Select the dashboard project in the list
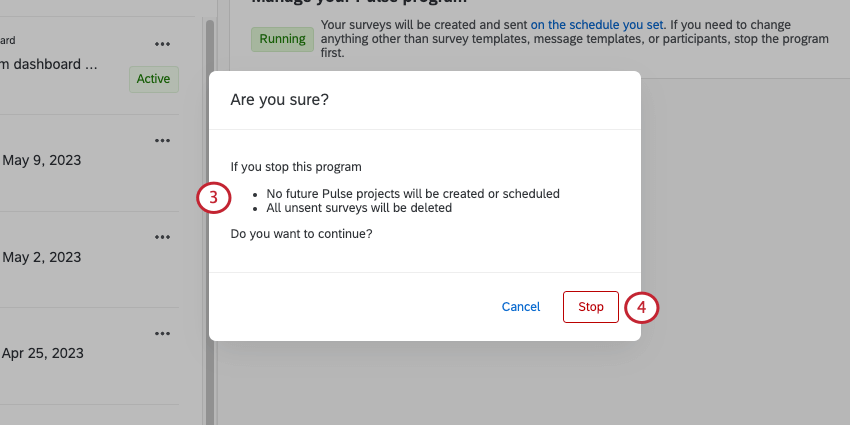This screenshot has width=850, height=425. tap(50, 65)
